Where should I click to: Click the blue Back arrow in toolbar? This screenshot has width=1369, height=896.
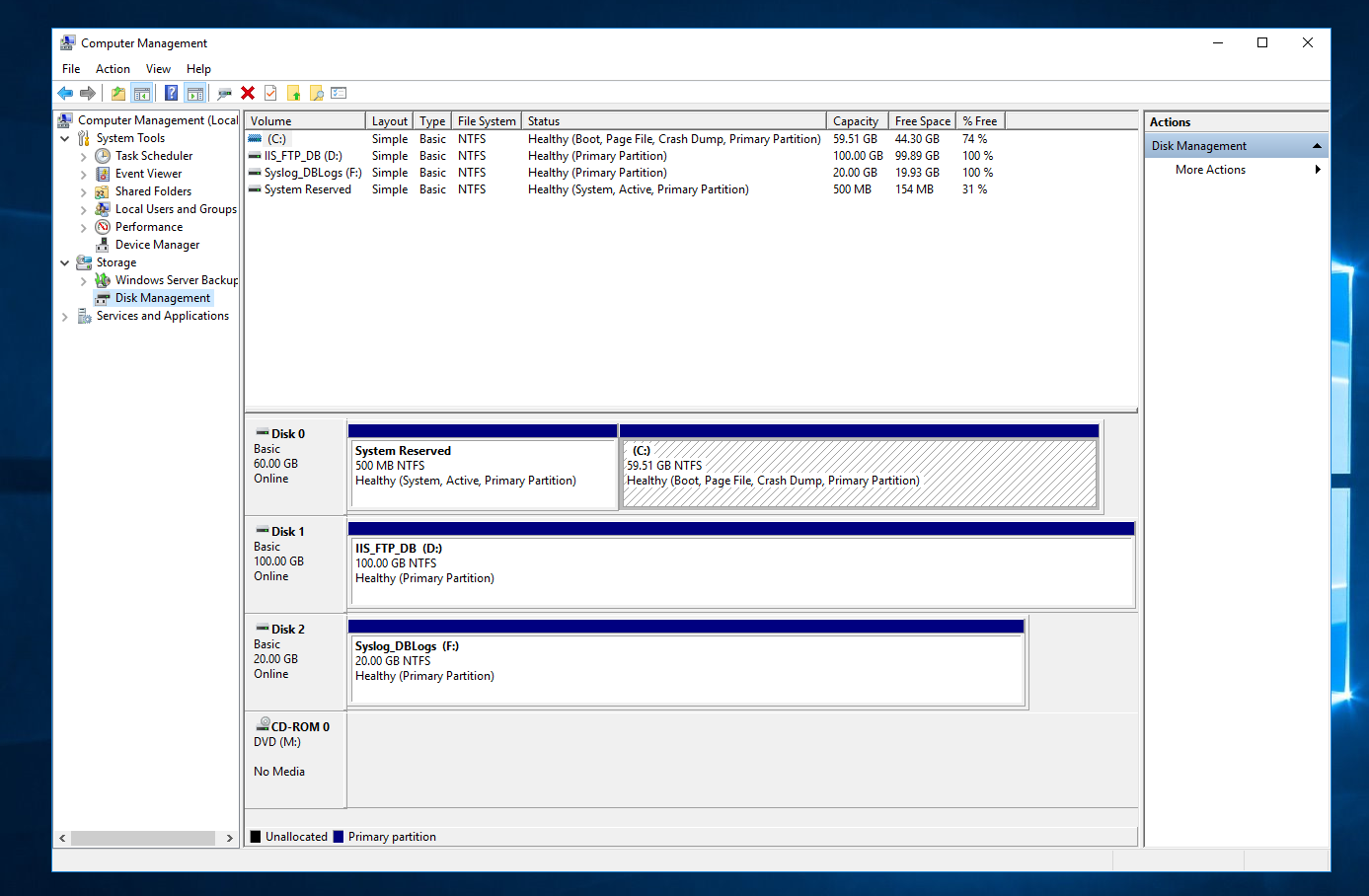pos(65,93)
